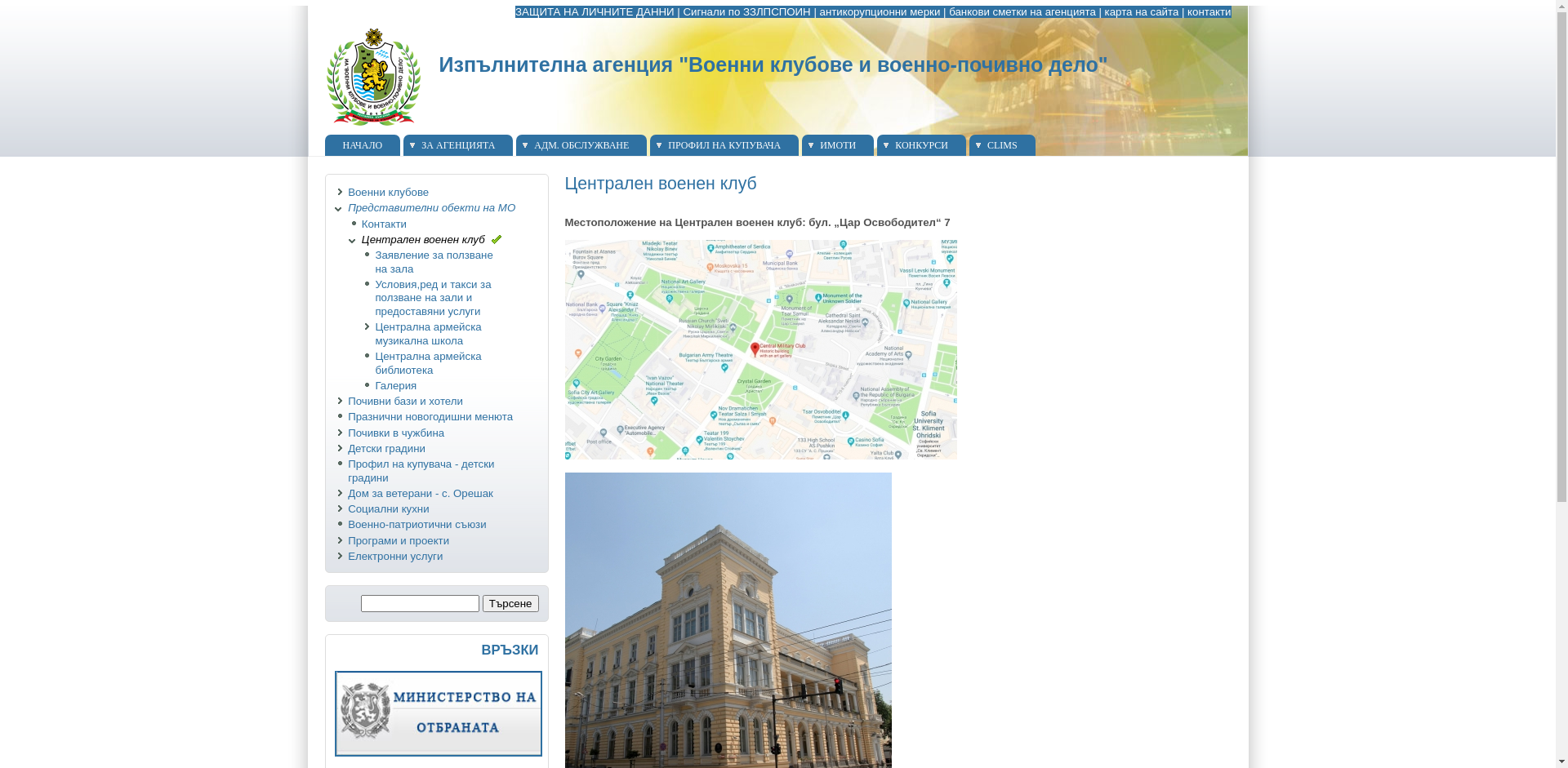
Task: Click the Ministry of Defence emblem banner
Action: 439,713
